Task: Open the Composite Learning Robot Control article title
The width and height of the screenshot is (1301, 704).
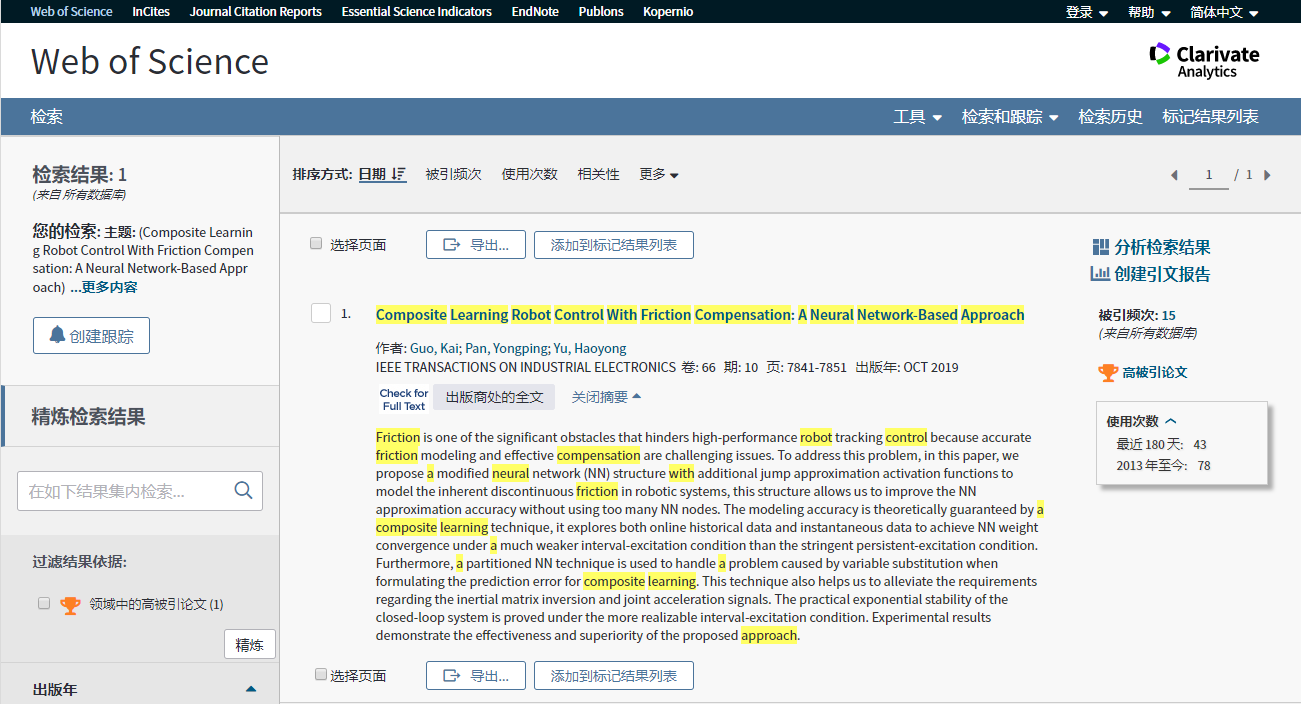Action: pyautogui.click(x=699, y=315)
